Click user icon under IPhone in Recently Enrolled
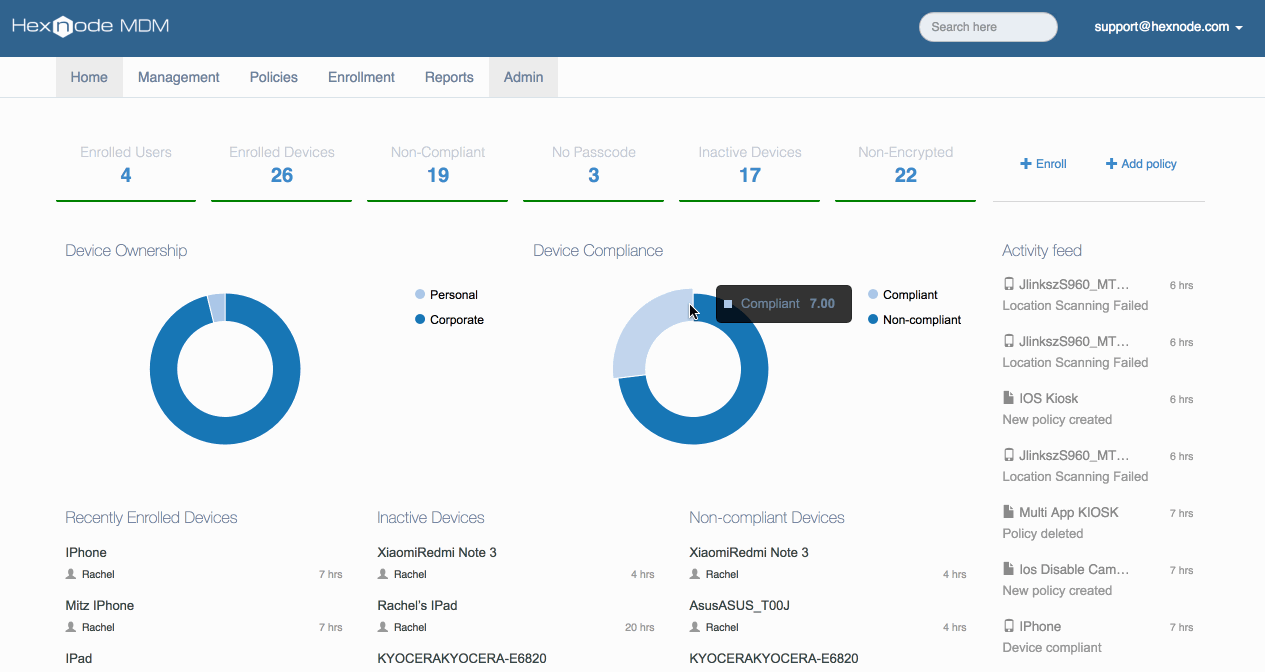 71,574
